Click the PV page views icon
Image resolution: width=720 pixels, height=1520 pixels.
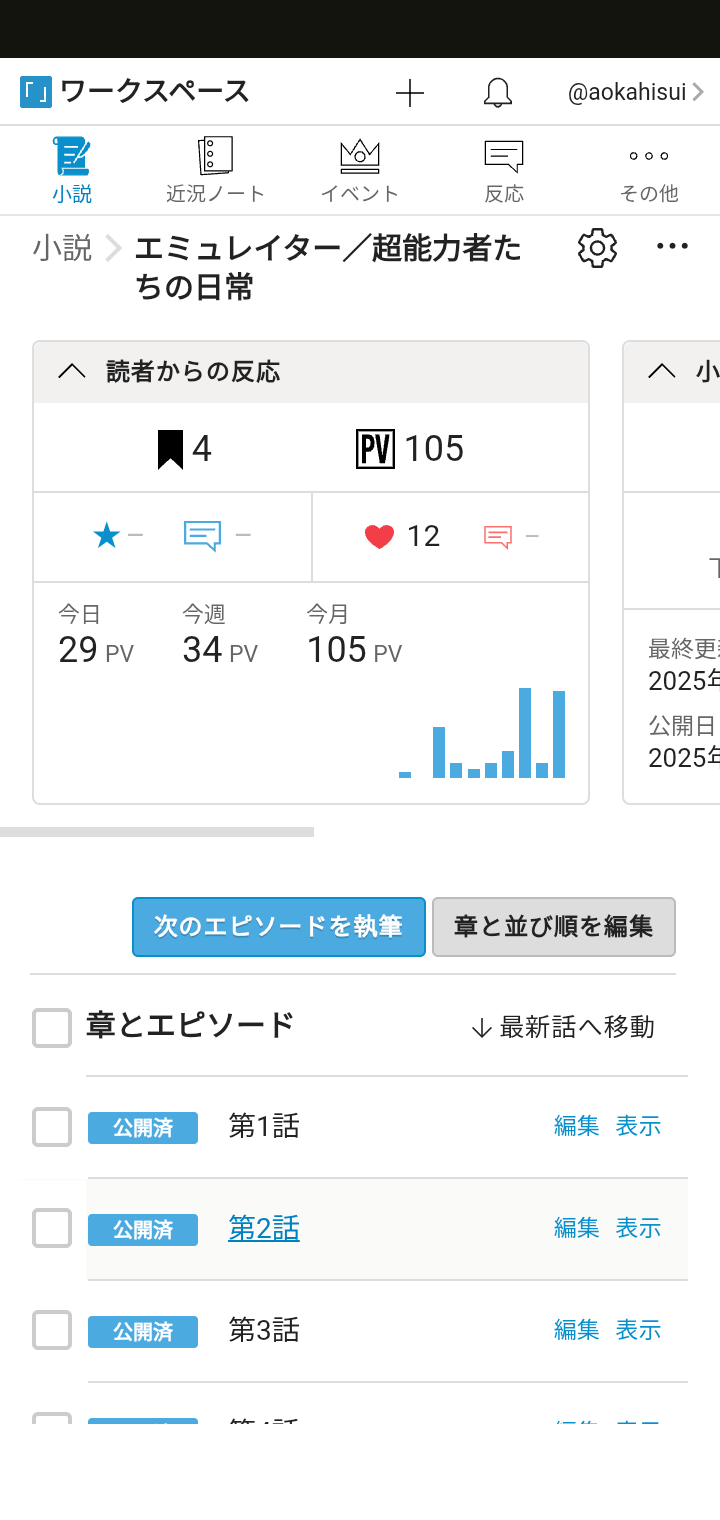(x=375, y=449)
